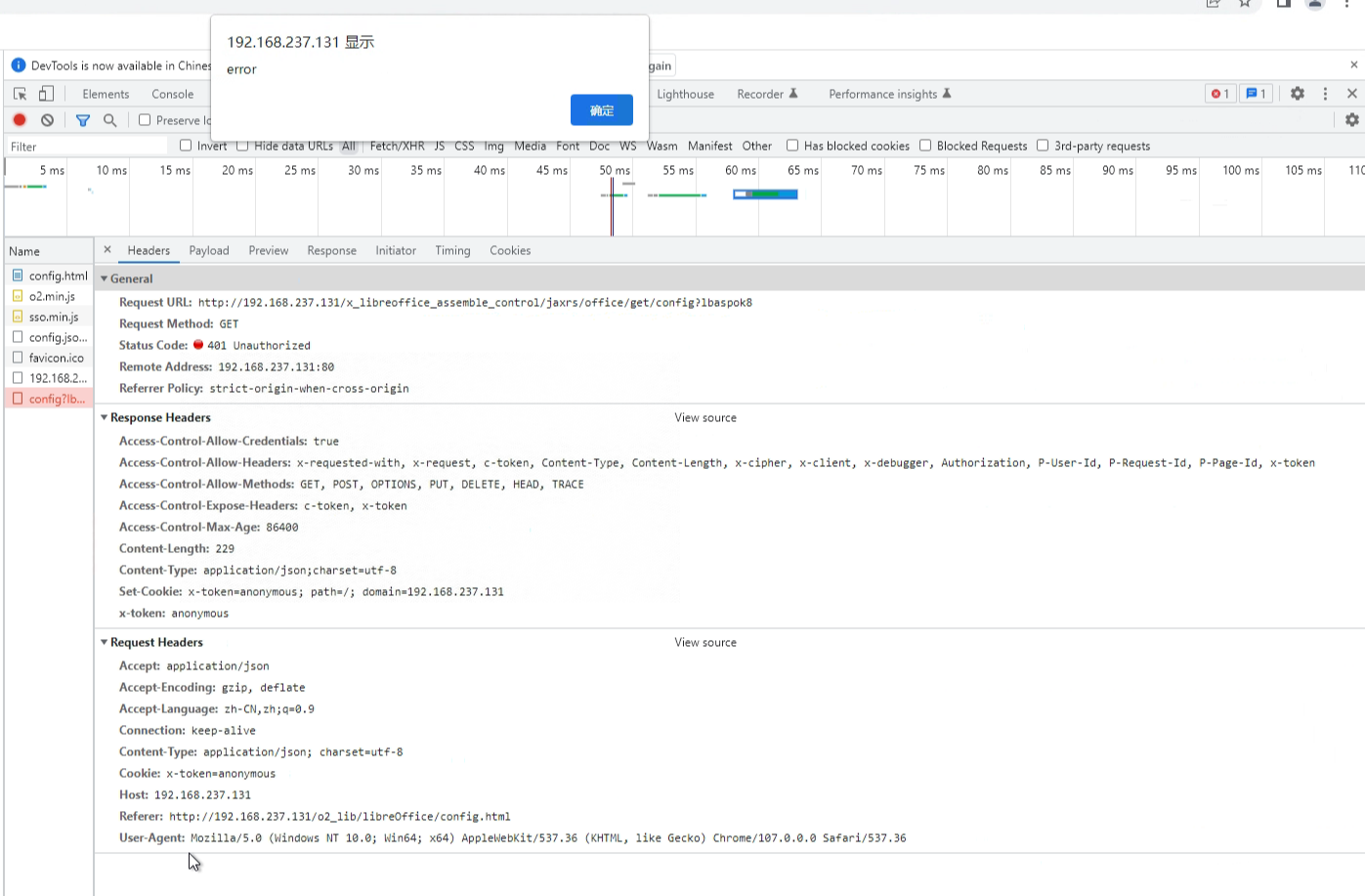Select the Headers tab
This screenshot has width=1365, height=896.
(149, 251)
